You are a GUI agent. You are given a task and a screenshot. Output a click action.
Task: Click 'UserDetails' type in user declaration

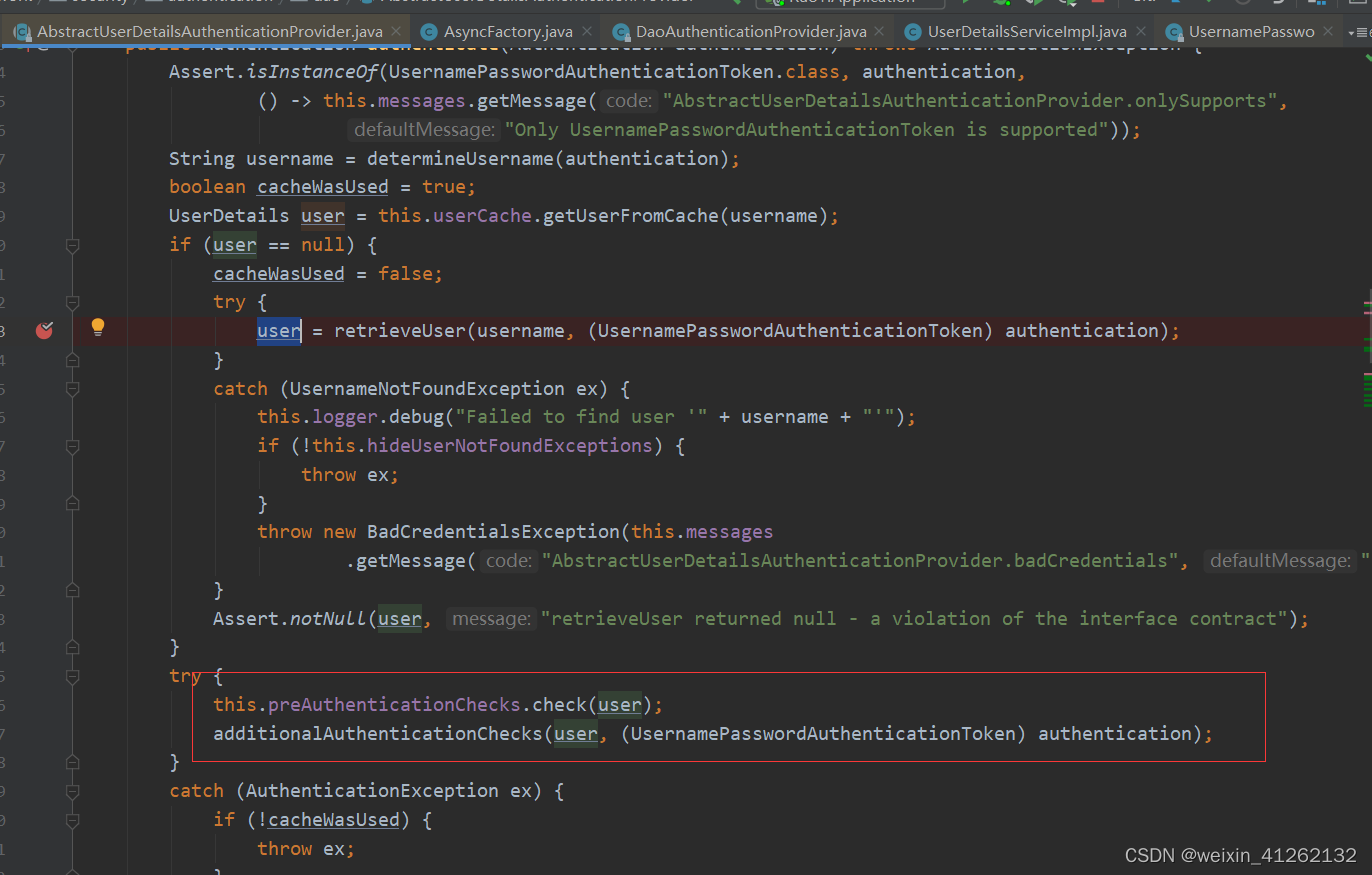point(229,216)
